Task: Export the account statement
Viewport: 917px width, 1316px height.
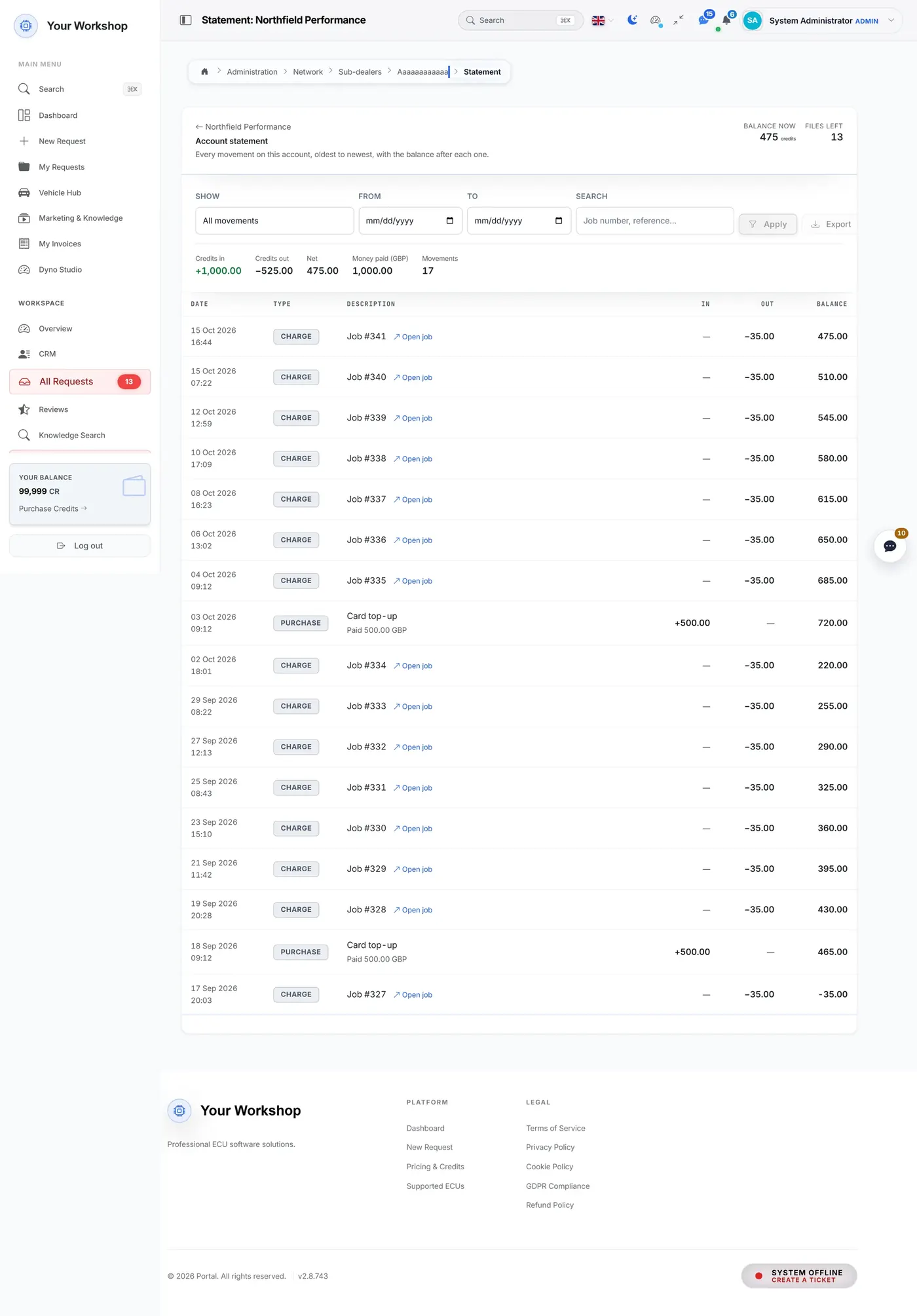Action: point(831,224)
